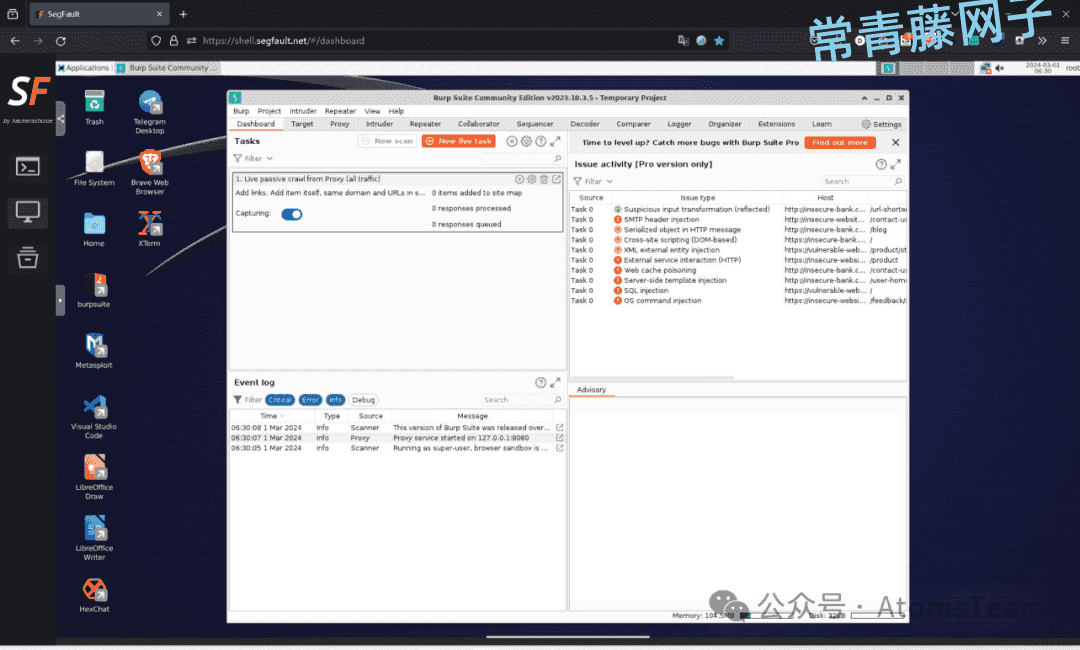
Task: Switch to the Proxy tab
Action: (340, 124)
